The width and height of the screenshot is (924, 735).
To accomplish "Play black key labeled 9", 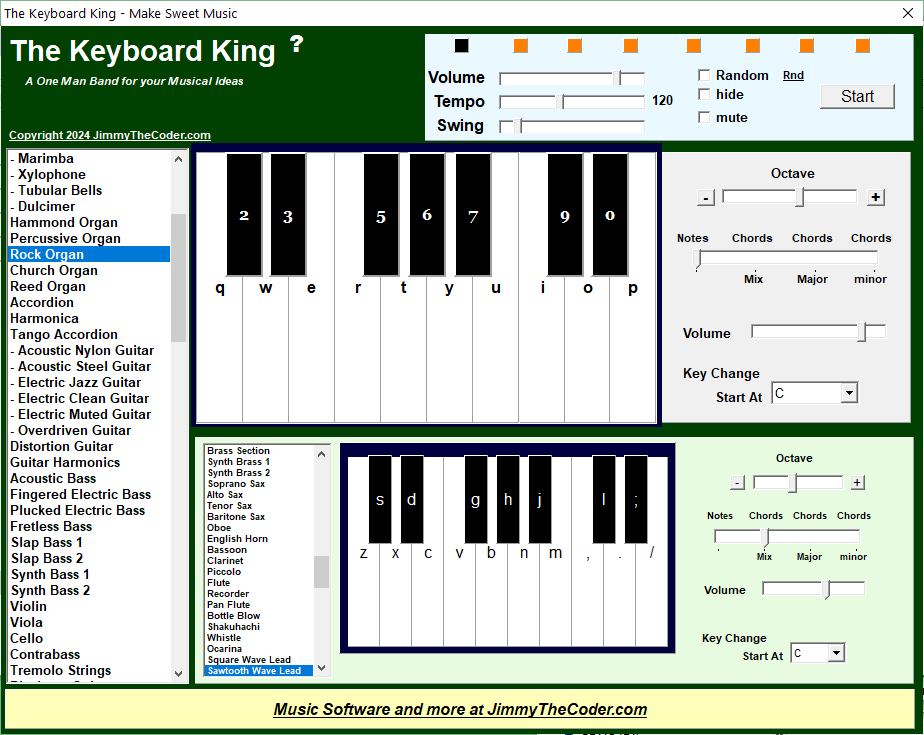I will pyautogui.click(x=565, y=215).
